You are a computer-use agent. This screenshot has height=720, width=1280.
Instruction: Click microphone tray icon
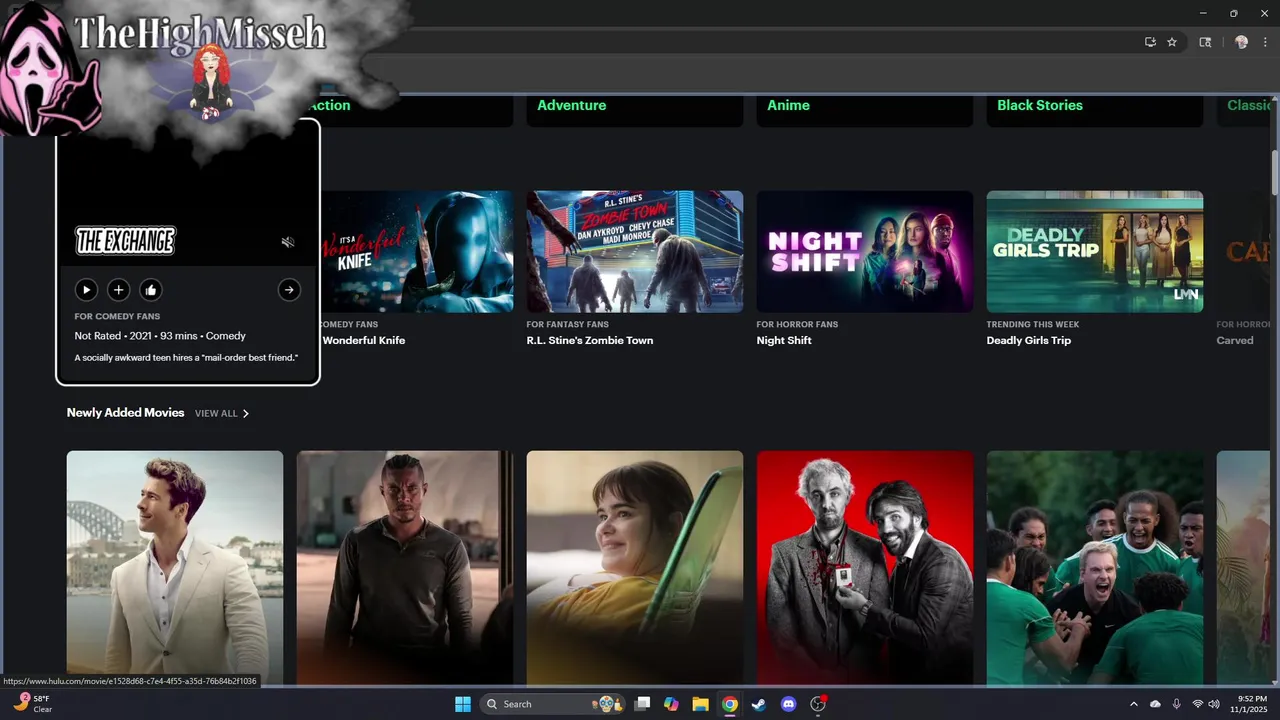click(1177, 704)
